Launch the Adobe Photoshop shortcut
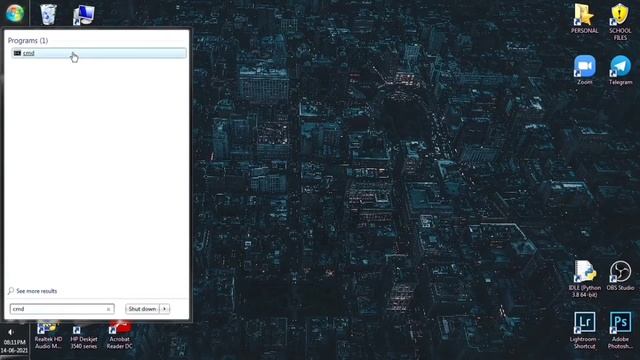The width and height of the screenshot is (640, 360). (x=620, y=330)
